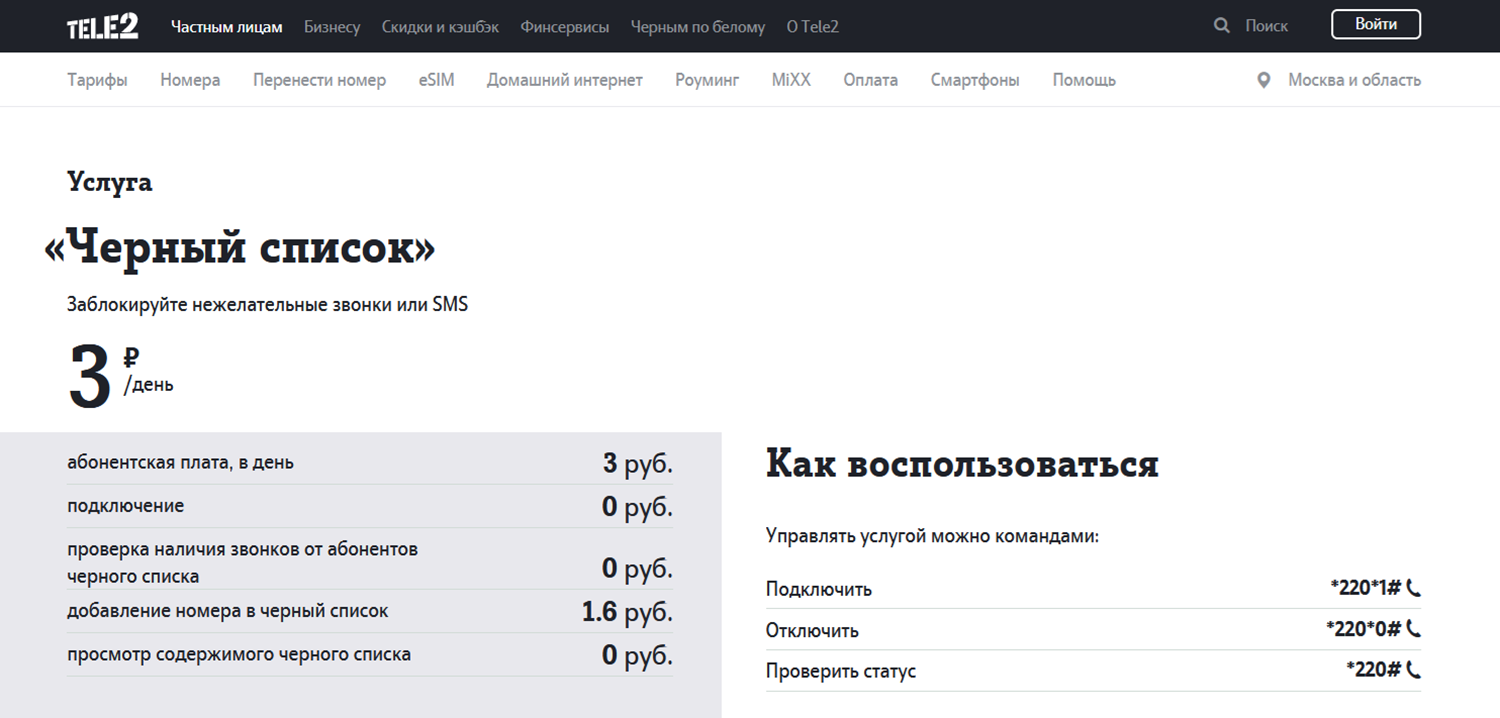Click просмотр содержимого черного списка row
This screenshot has width=1500, height=718.
click(x=370, y=655)
